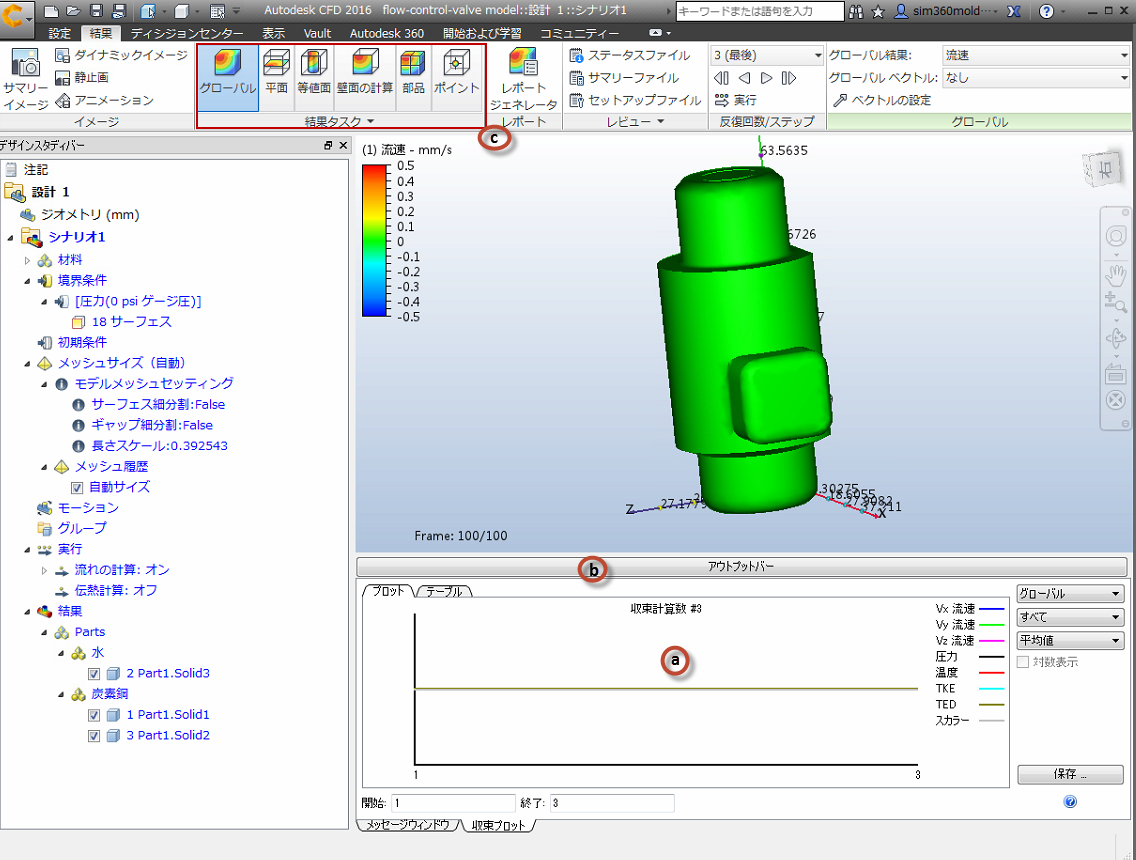Open the Autodesk 360 ribbon tab
The width and height of the screenshot is (1136, 860).
click(x=387, y=33)
